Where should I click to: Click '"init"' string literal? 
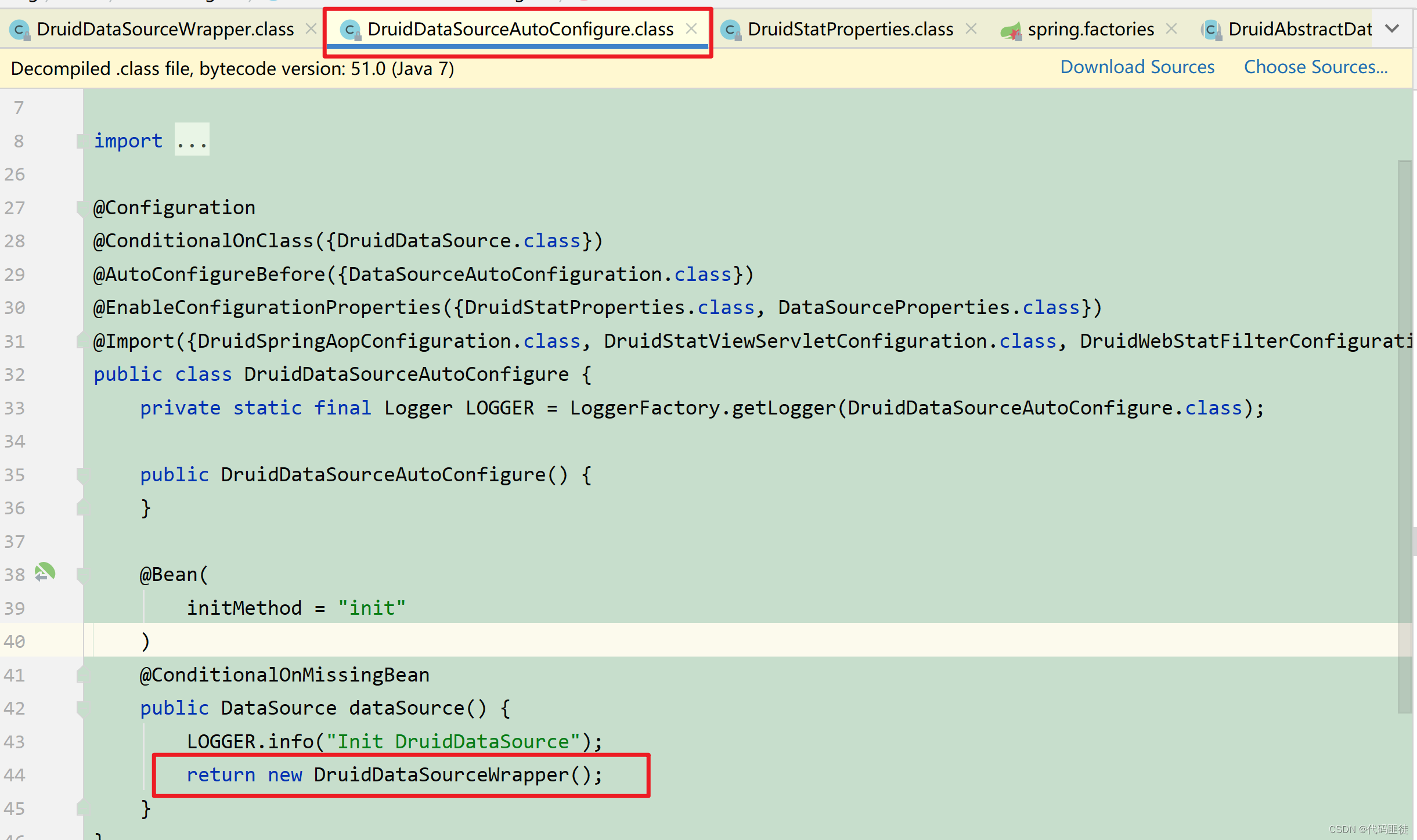[x=372, y=608]
